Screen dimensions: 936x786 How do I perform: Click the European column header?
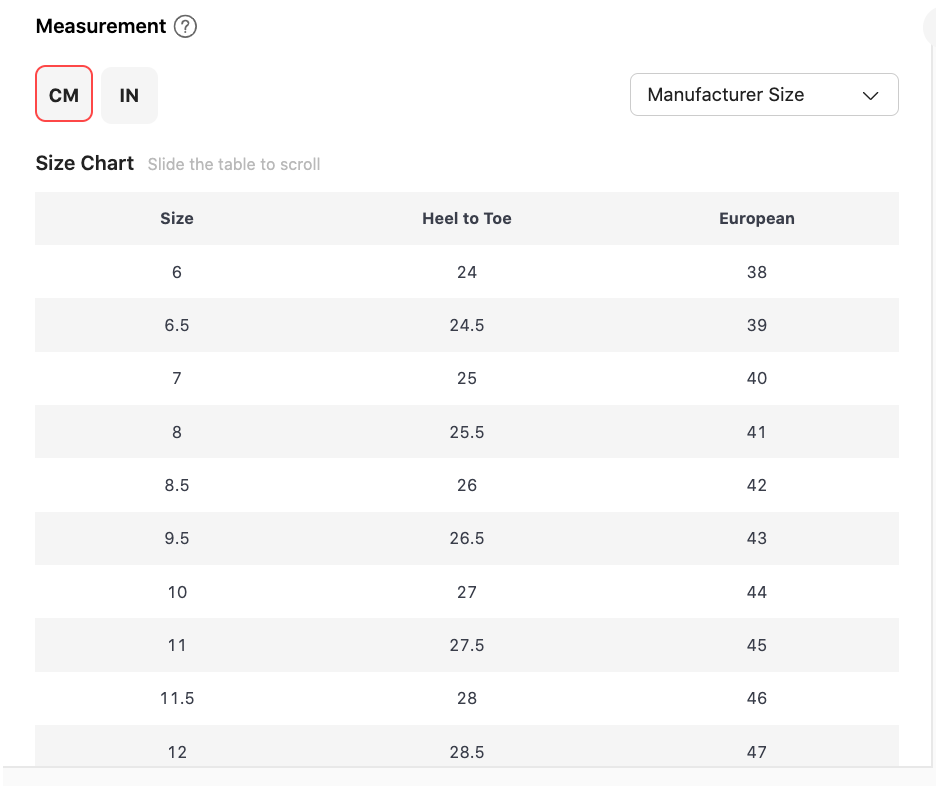coord(756,218)
